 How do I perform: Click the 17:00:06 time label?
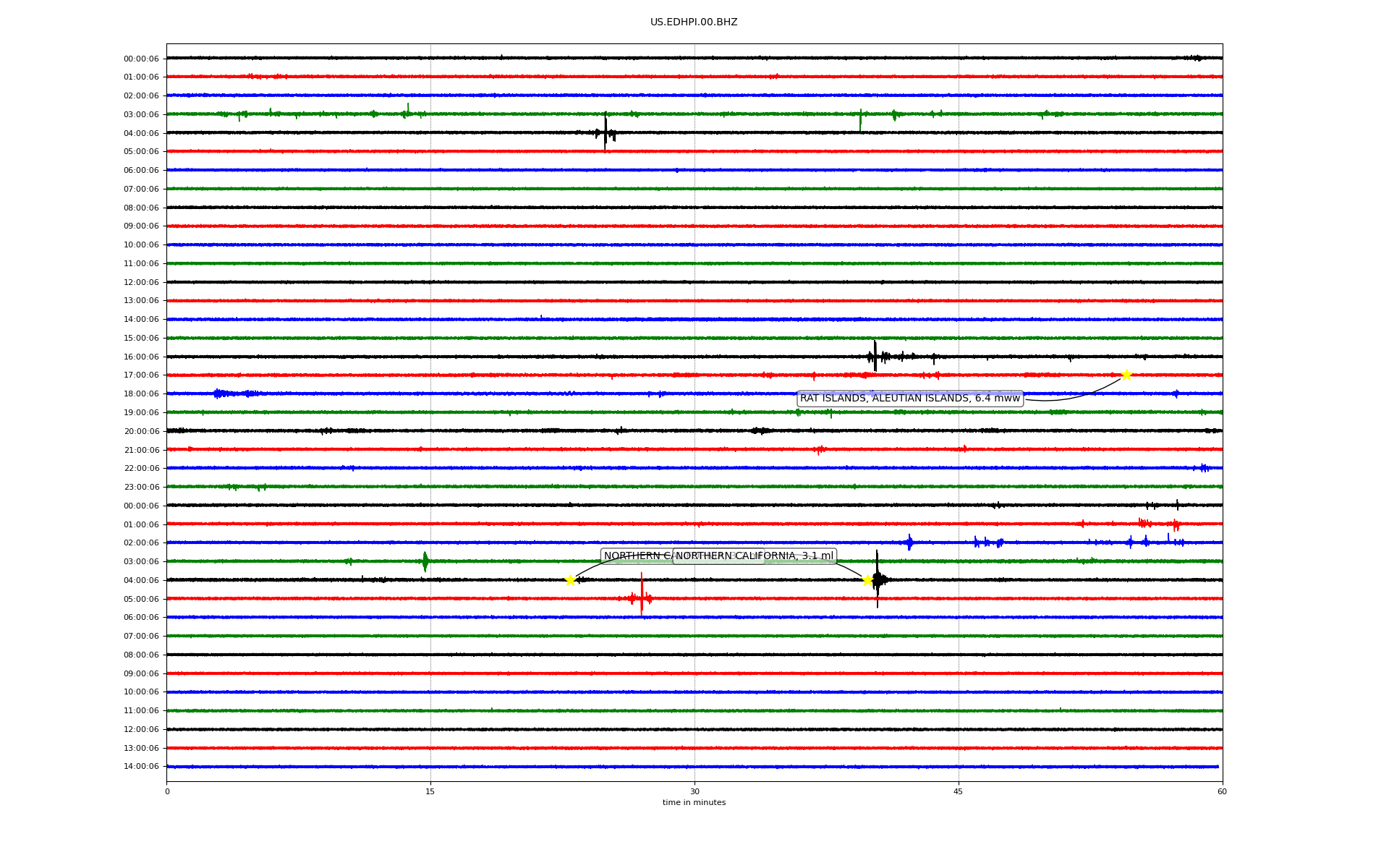(141, 375)
